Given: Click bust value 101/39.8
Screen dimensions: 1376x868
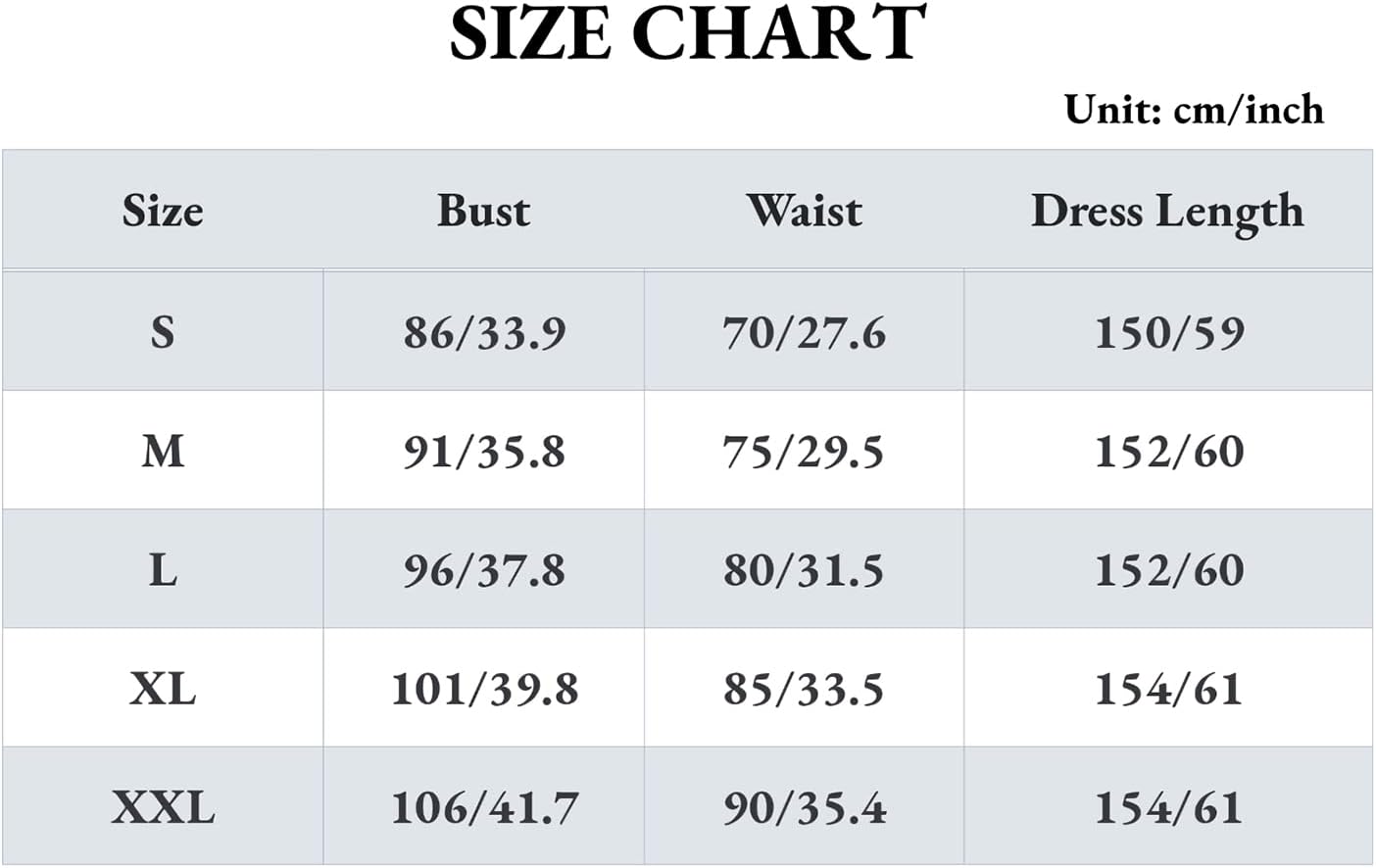Looking at the screenshot, I should [x=484, y=689].
